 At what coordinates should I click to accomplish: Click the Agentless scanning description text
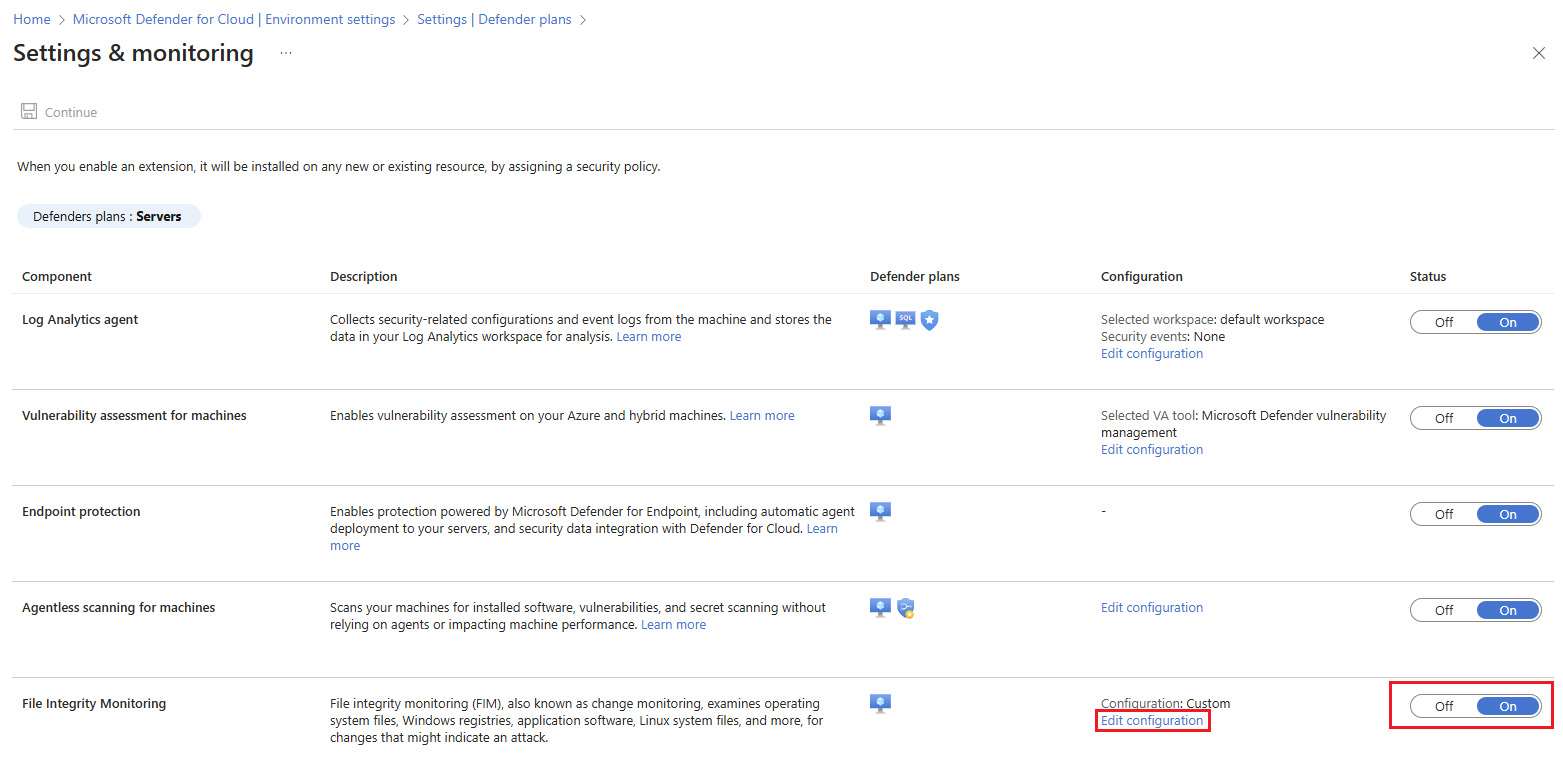coord(578,615)
